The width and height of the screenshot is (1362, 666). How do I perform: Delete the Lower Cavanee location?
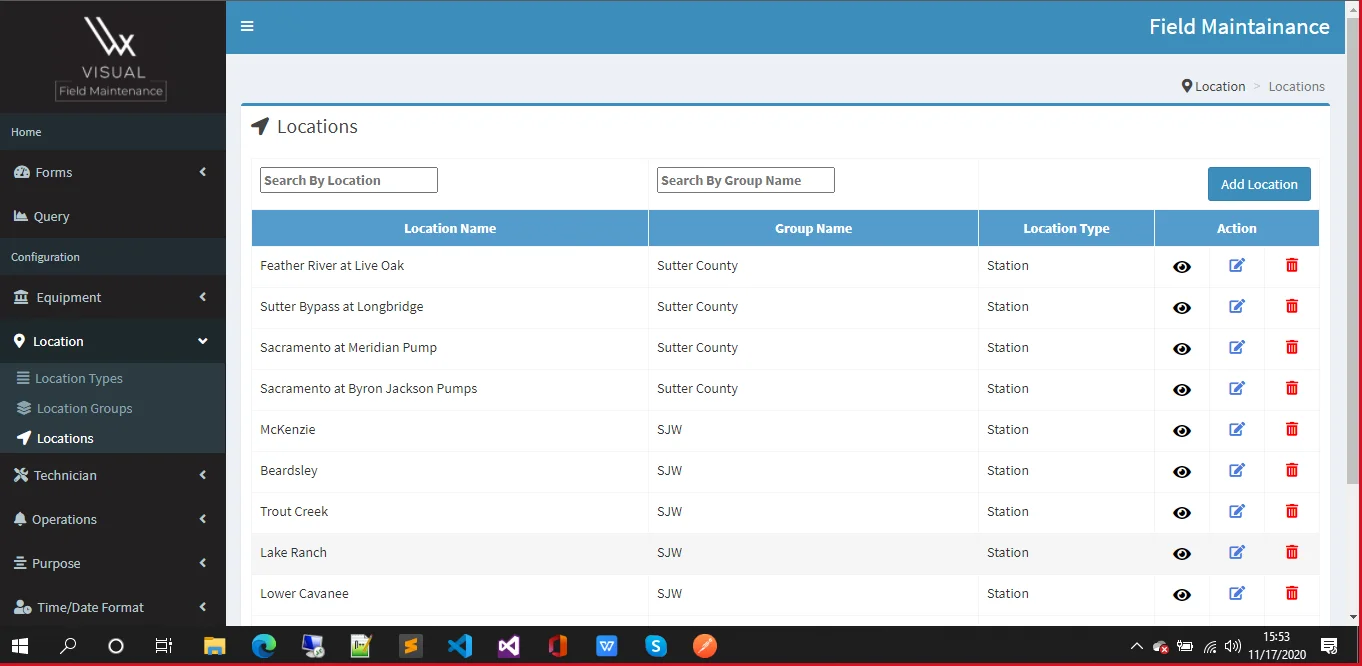pos(1292,593)
